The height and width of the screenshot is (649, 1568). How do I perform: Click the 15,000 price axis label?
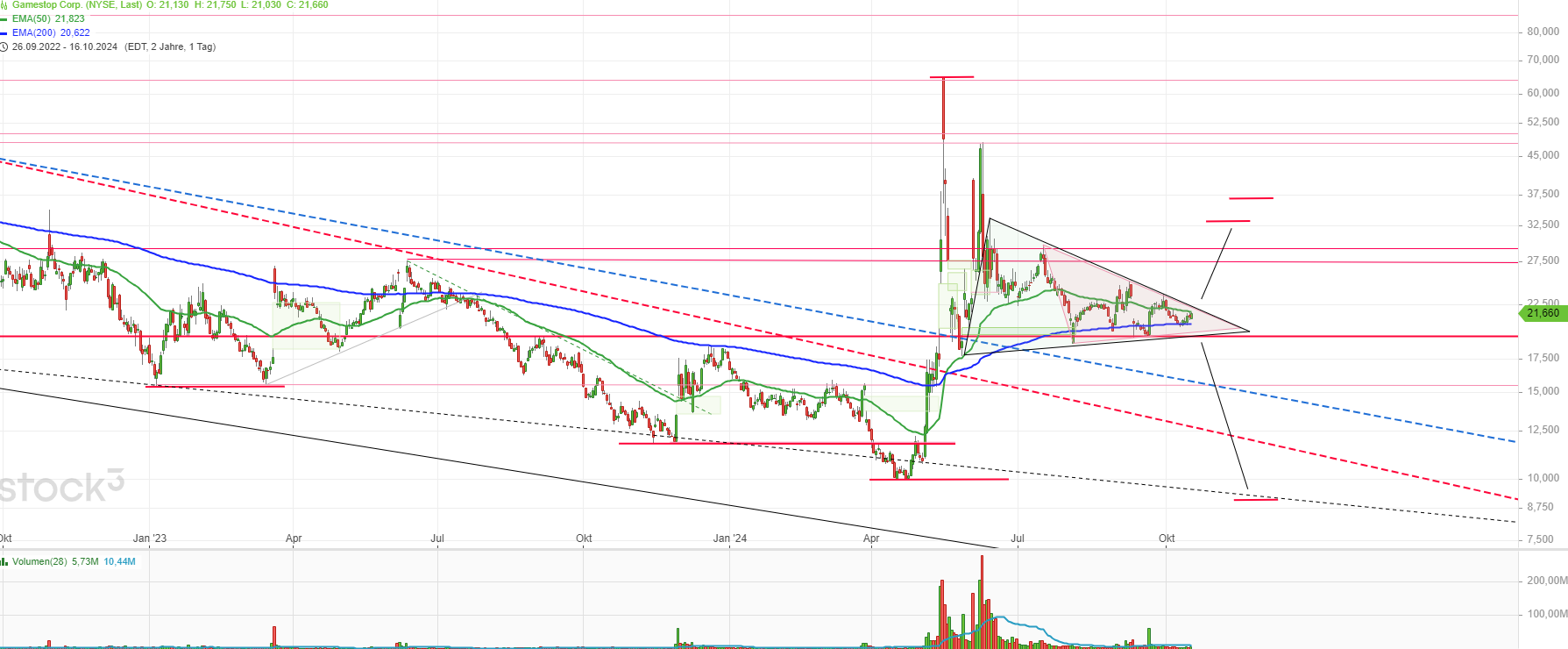tap(1543, 391)
